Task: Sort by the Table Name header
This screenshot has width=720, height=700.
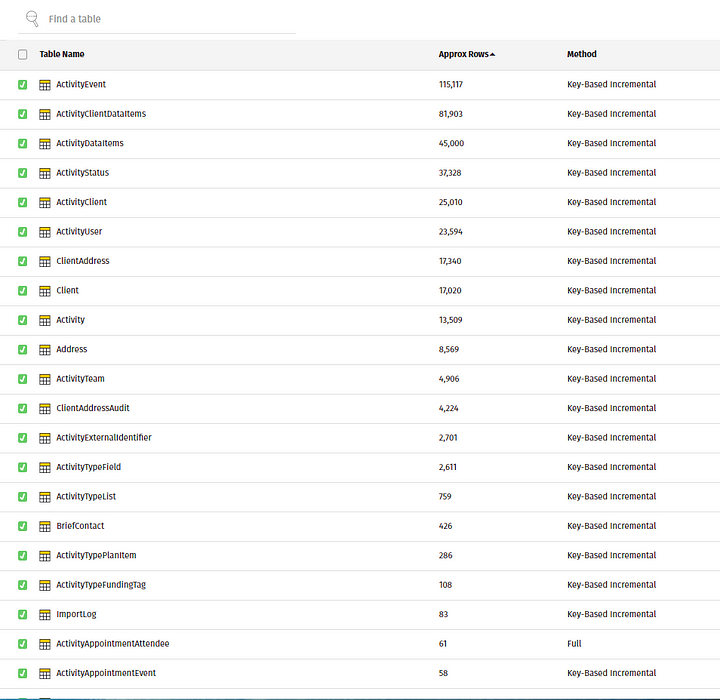Action: pos(62,54)
